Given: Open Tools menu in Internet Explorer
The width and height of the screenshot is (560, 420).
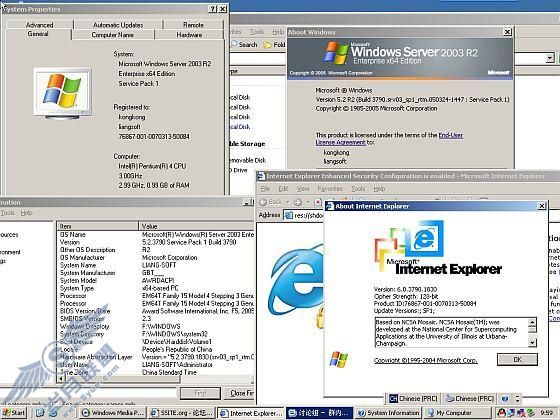Looking at the screenshot, I should point(358,189).
